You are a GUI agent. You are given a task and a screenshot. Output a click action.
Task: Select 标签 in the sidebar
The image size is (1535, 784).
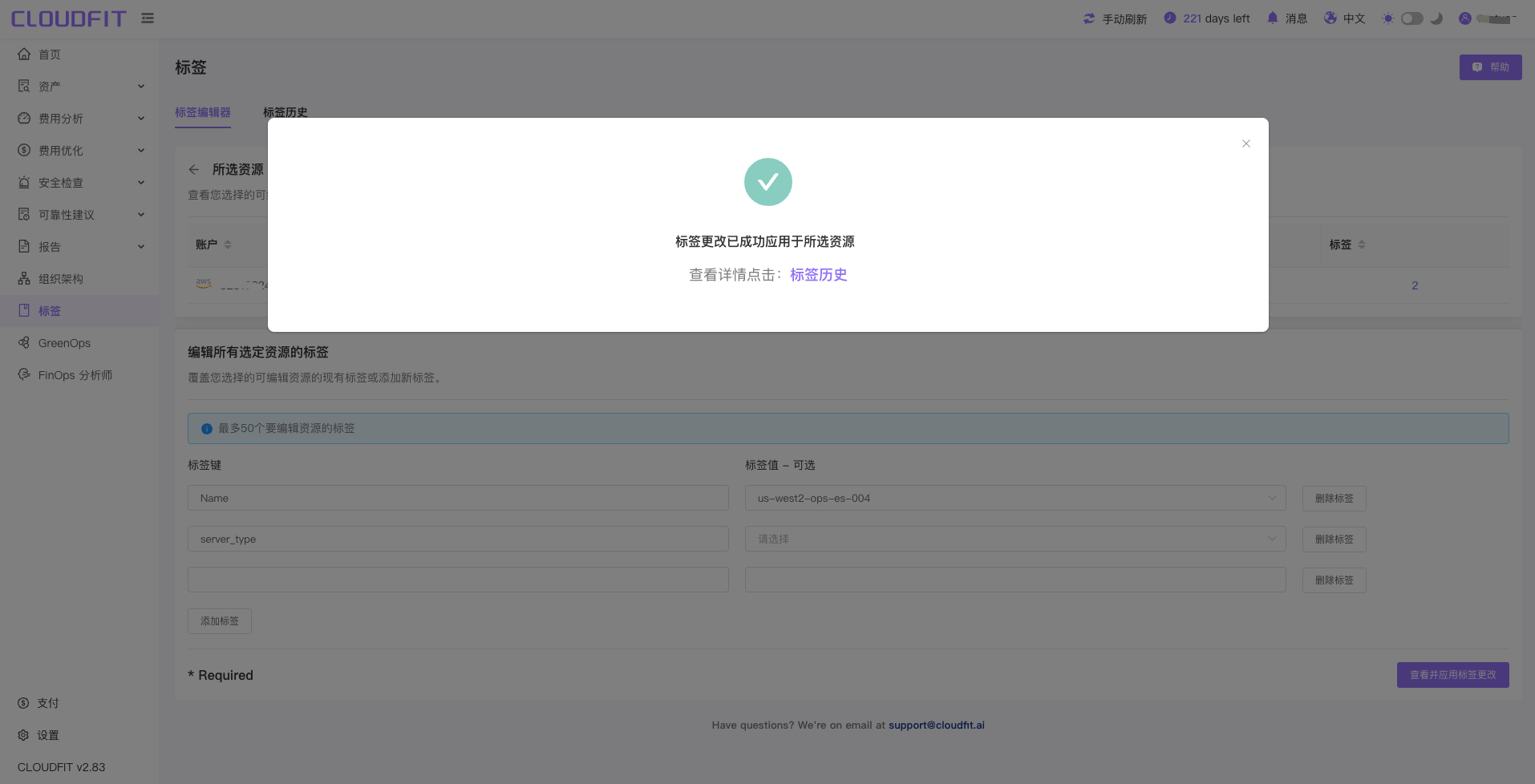coord(50,311)
